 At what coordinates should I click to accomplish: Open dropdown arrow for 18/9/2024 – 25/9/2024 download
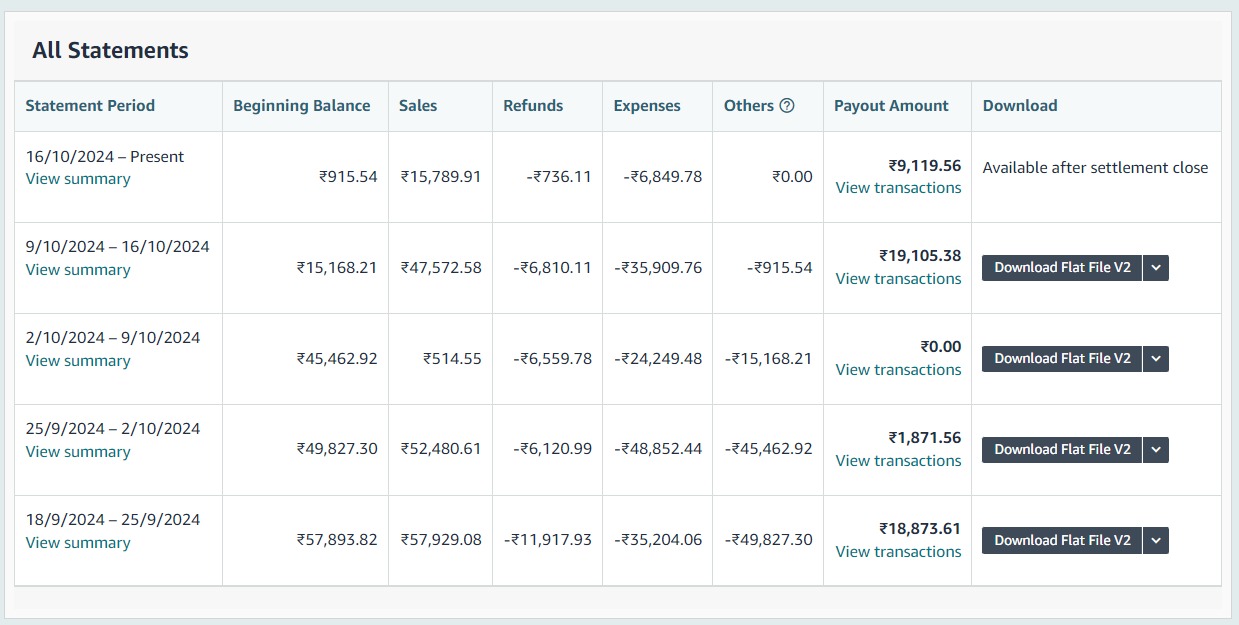coord(1156,540)
